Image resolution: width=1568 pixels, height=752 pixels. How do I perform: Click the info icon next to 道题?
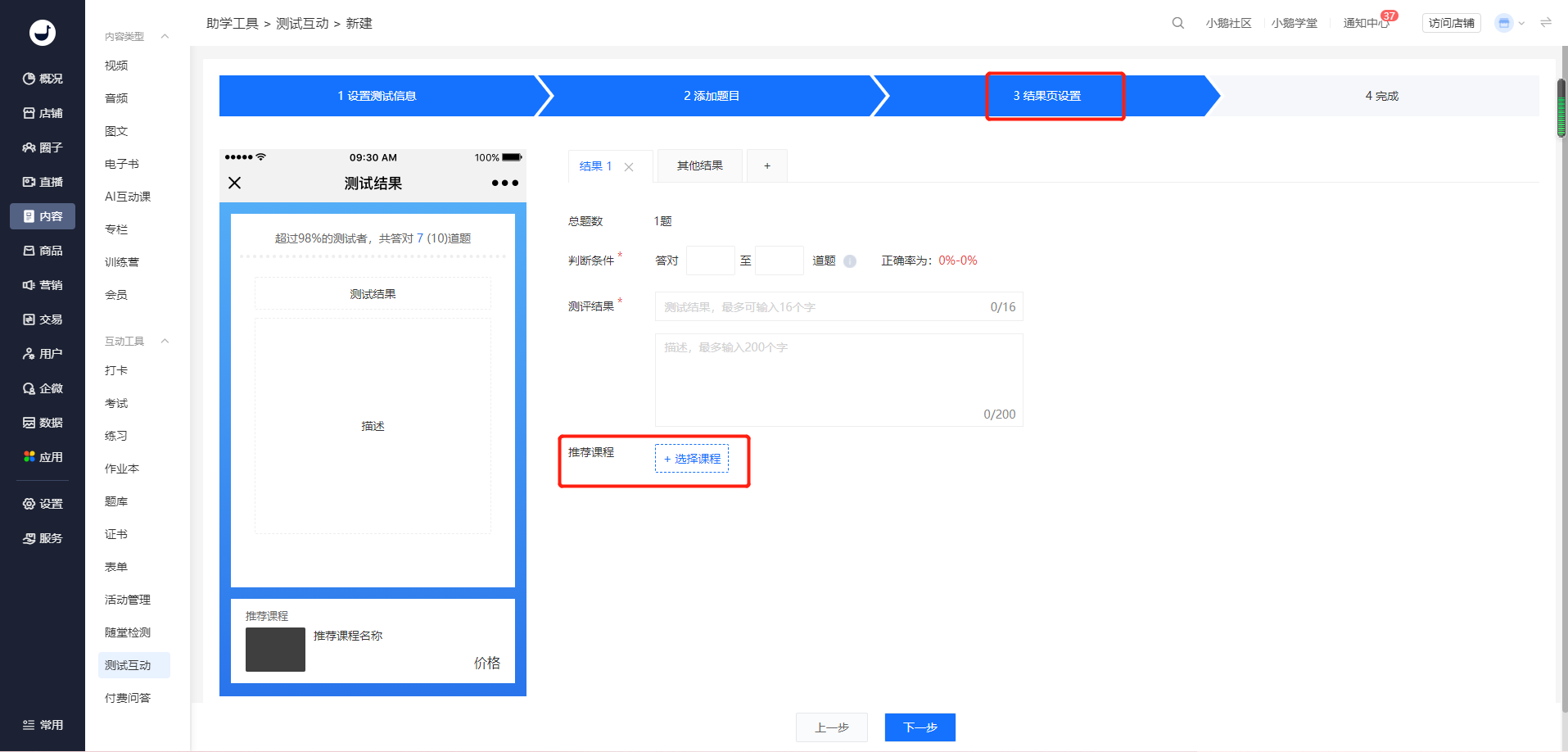point(850,261)
